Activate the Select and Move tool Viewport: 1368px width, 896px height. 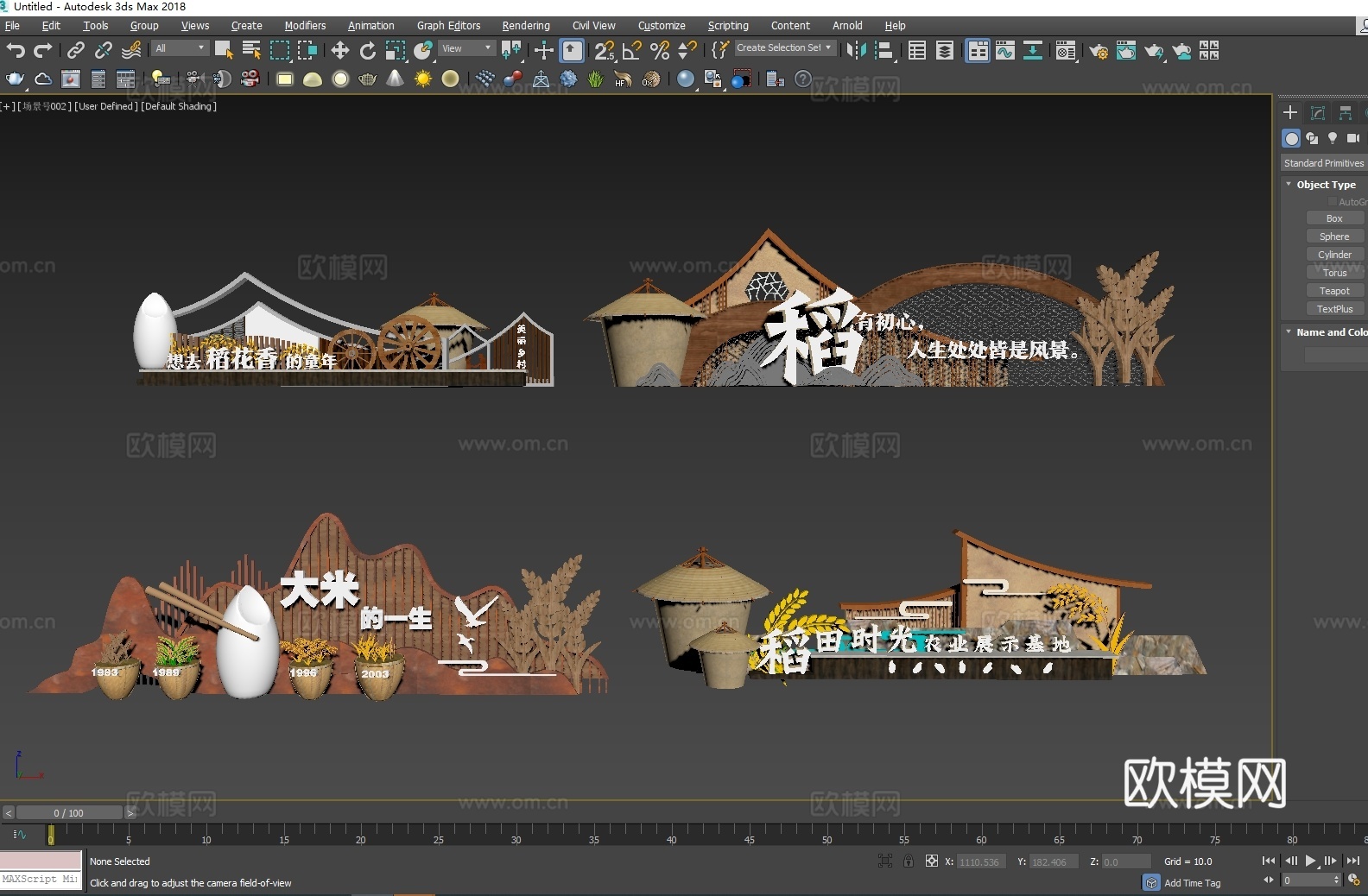click(340, 51)
